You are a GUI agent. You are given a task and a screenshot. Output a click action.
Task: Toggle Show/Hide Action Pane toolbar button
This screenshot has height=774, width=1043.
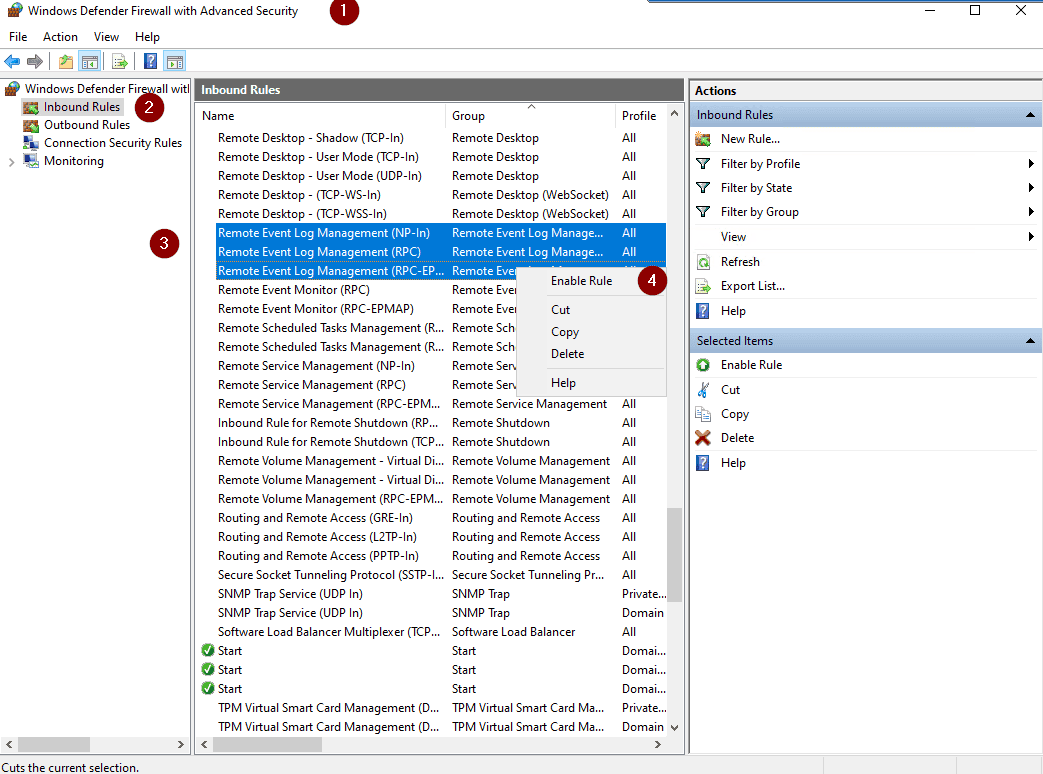pyautogui.click(x=175, y=62)
